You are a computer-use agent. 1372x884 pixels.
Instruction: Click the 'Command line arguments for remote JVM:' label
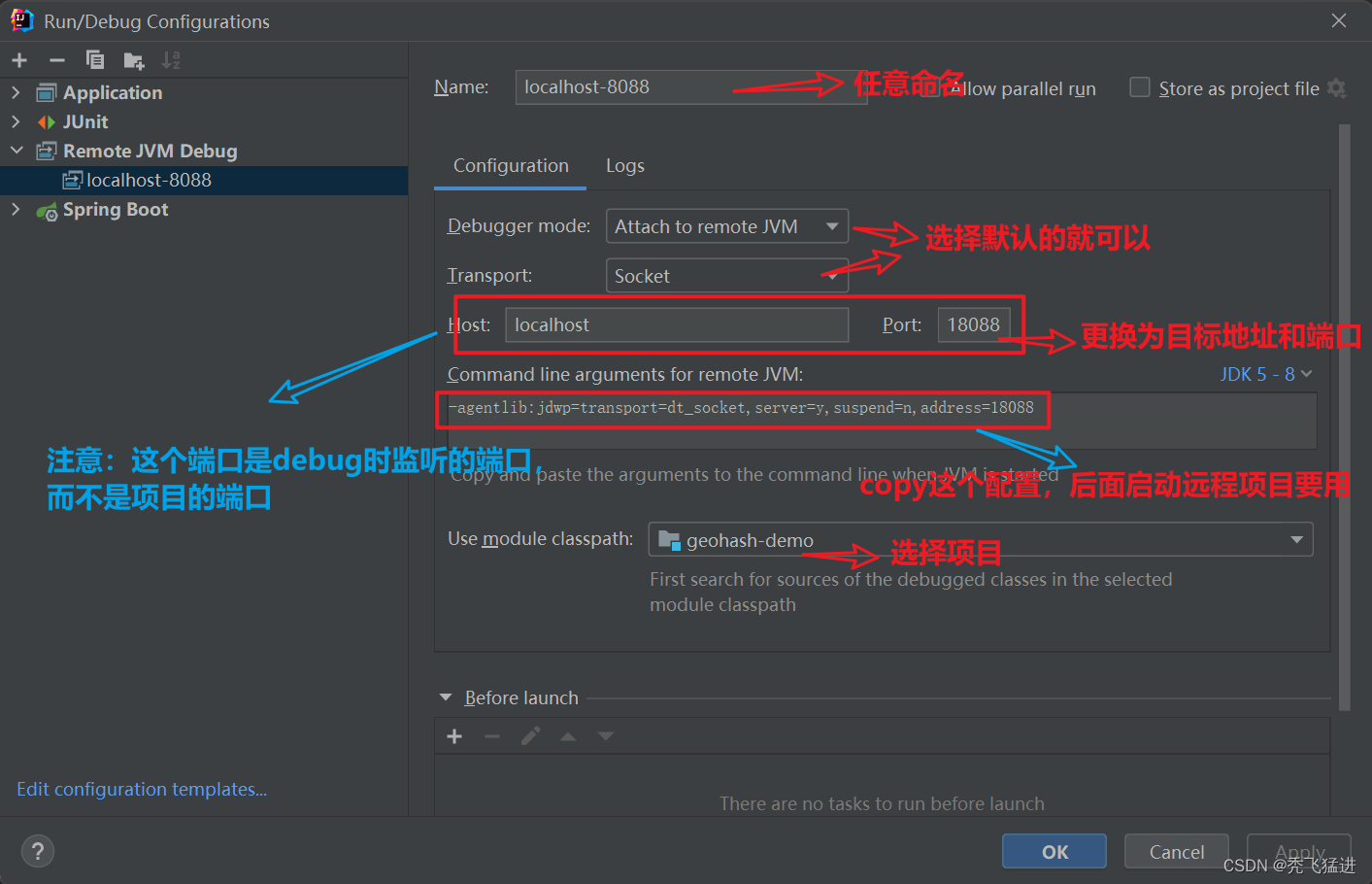pos(625,375)
